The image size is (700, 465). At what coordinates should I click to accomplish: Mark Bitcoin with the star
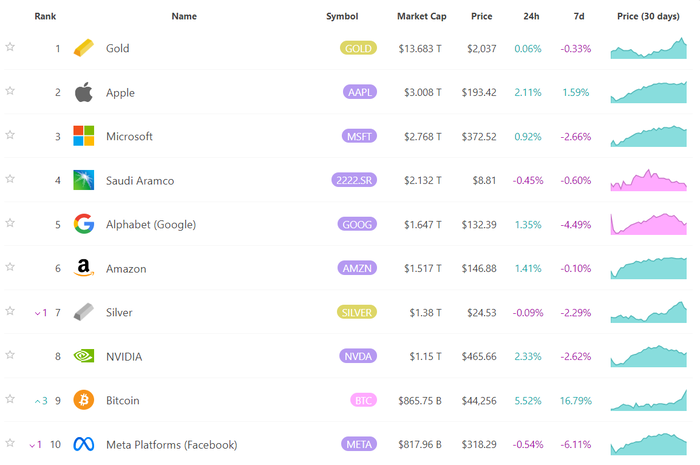click(x=10, y=399)
